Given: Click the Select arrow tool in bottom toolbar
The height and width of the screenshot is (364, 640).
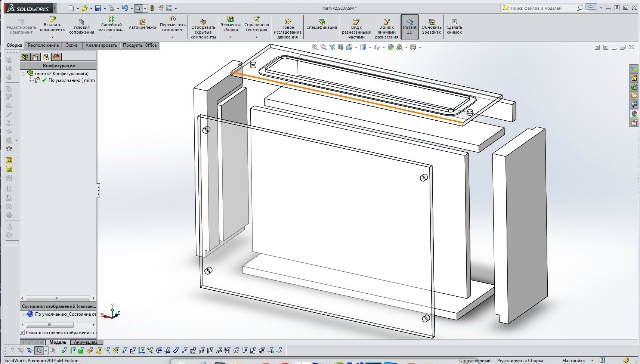Looking at the screenshot, I should coord(39,350).
